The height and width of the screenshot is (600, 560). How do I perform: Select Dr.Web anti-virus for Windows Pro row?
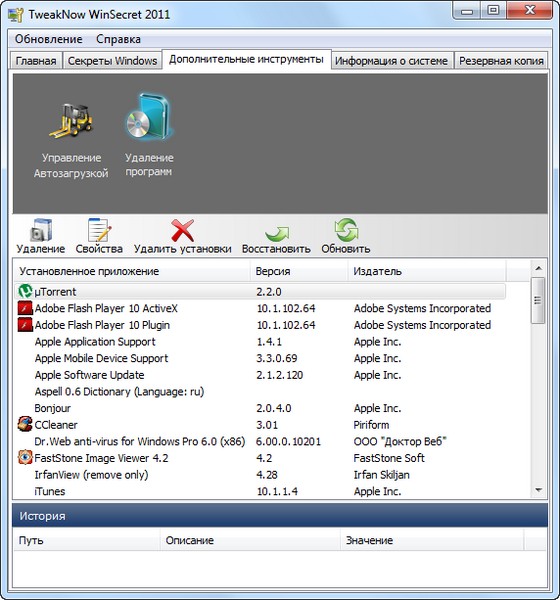(x=260, y=441)
